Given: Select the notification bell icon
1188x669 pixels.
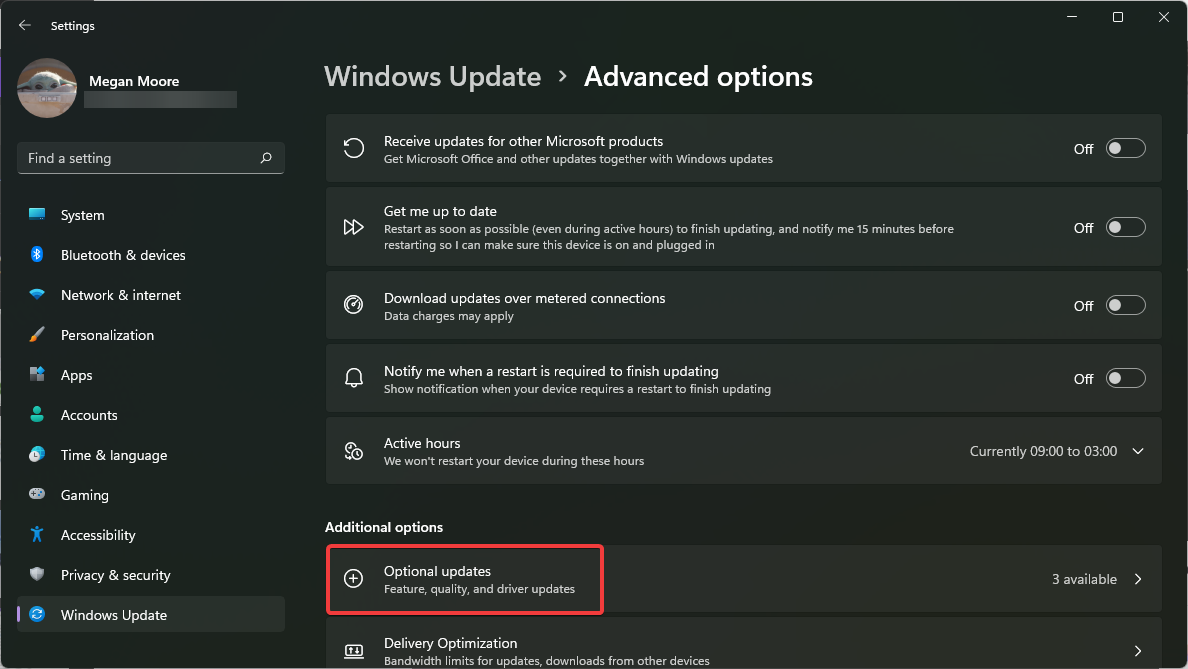Looking at the screenshot, I should point(353,378).
